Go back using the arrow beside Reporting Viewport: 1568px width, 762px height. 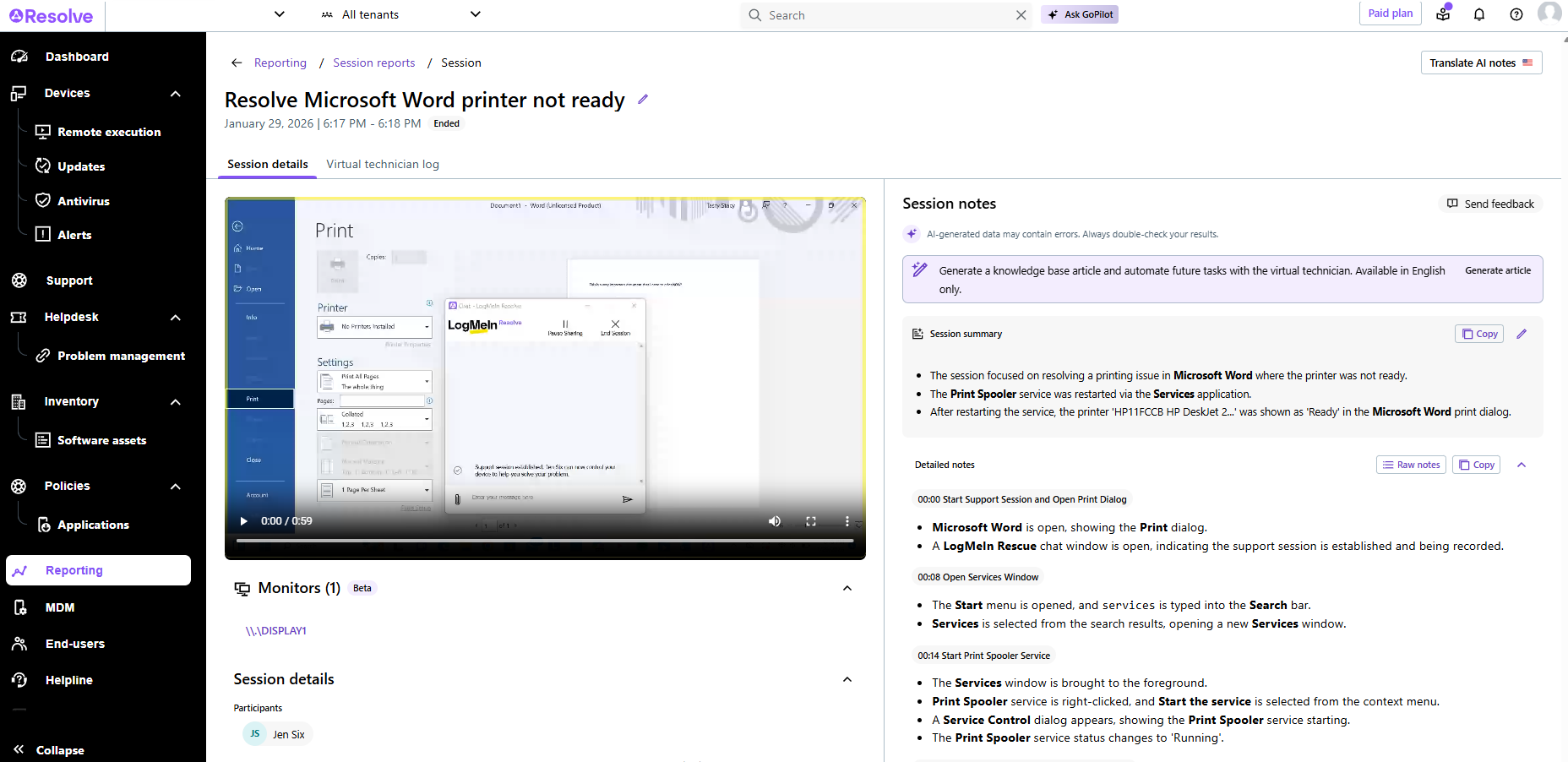237,63
